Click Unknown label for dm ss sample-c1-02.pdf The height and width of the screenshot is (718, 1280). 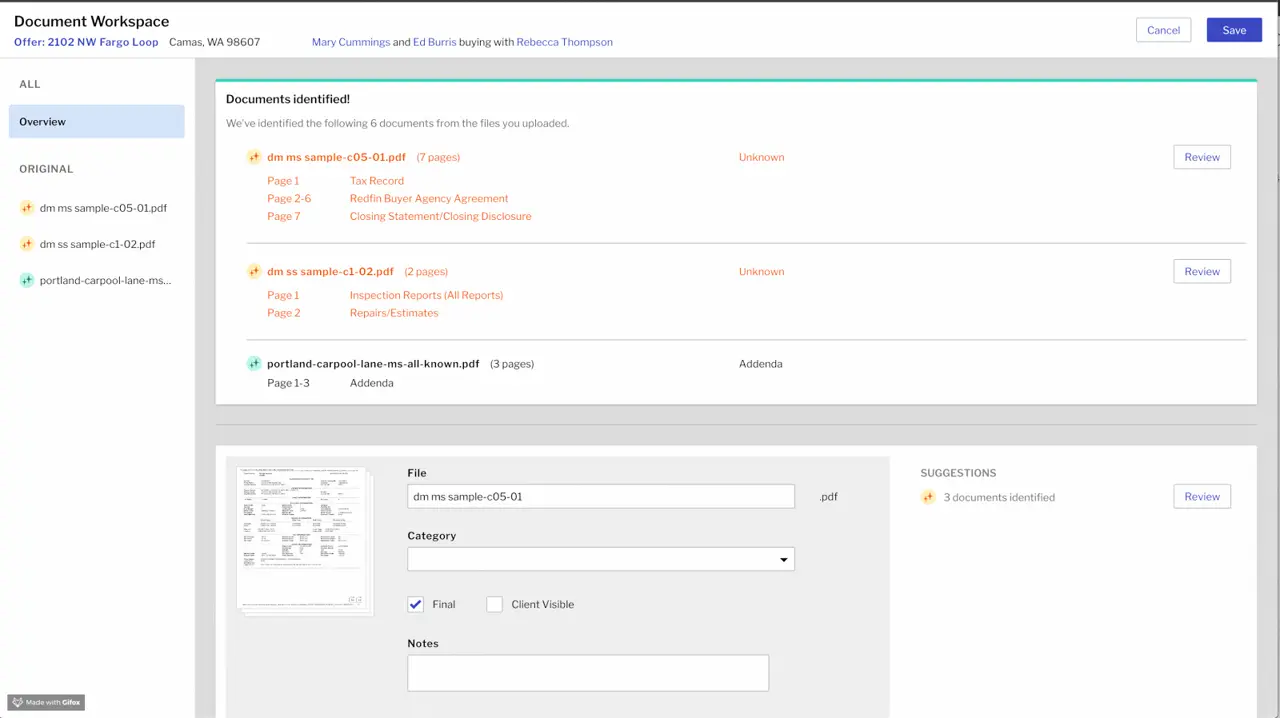(761, 271)
